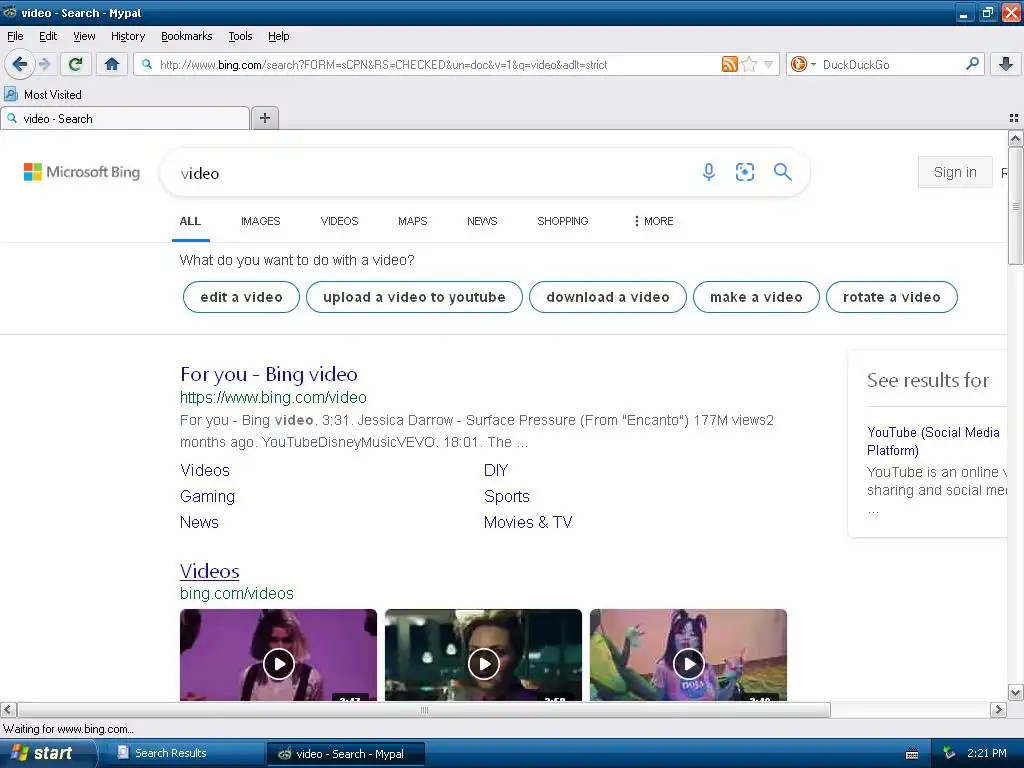Image resolution: width=1024 pixels, height=768 pixels.
Task: Open the Movies & TV sublink
Action: tap(528, 522)
